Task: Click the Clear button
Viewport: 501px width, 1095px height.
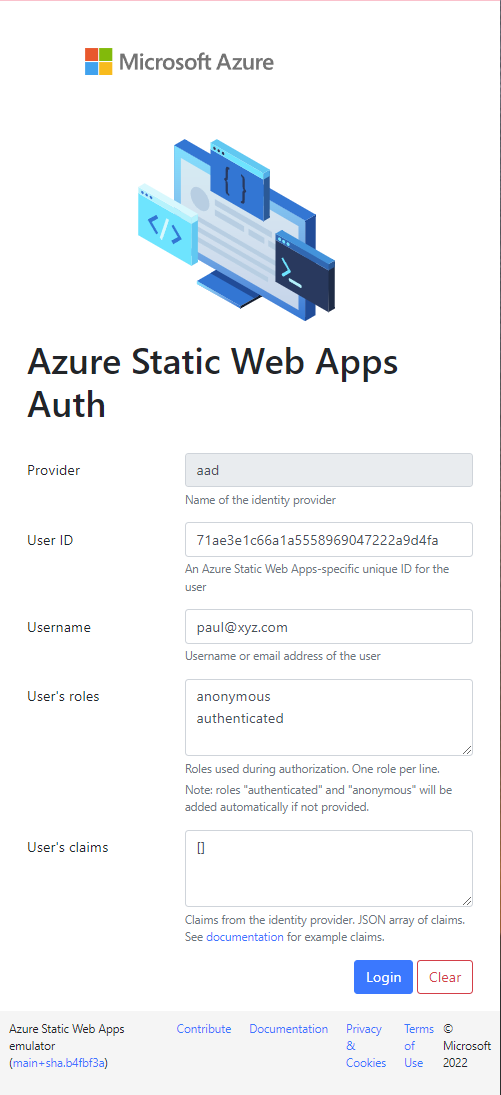Action: click(x=445, y=977)
